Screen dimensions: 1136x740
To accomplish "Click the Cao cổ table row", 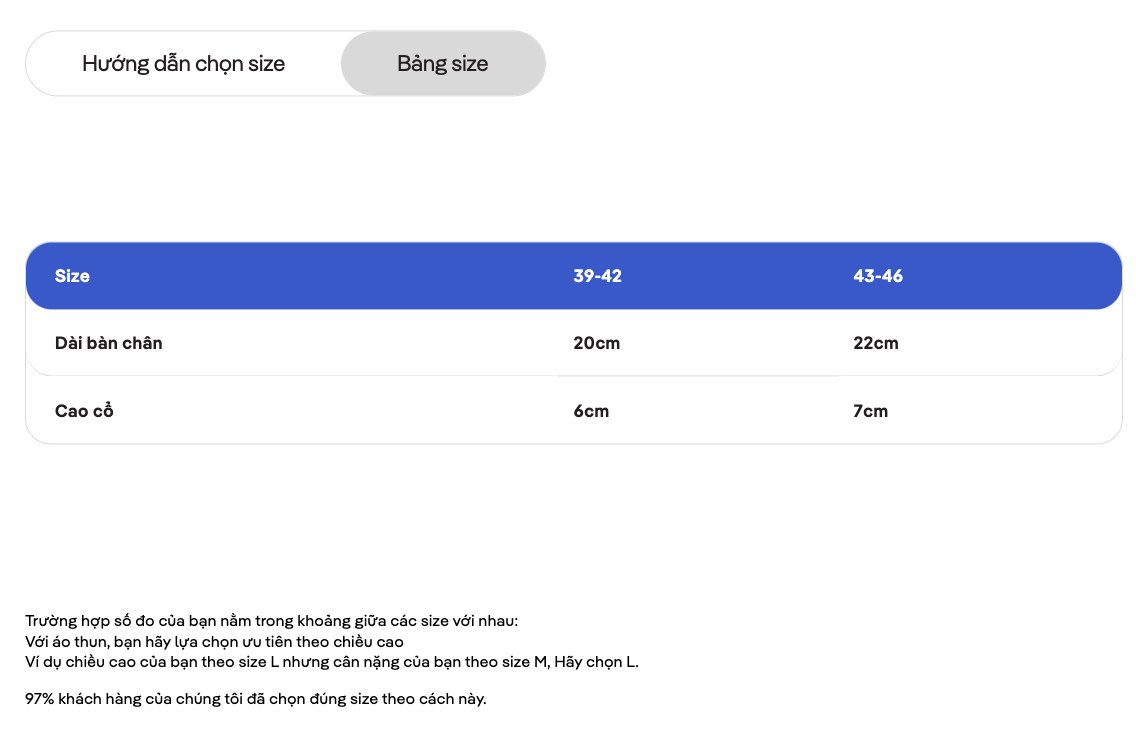I will pos(574,410).
